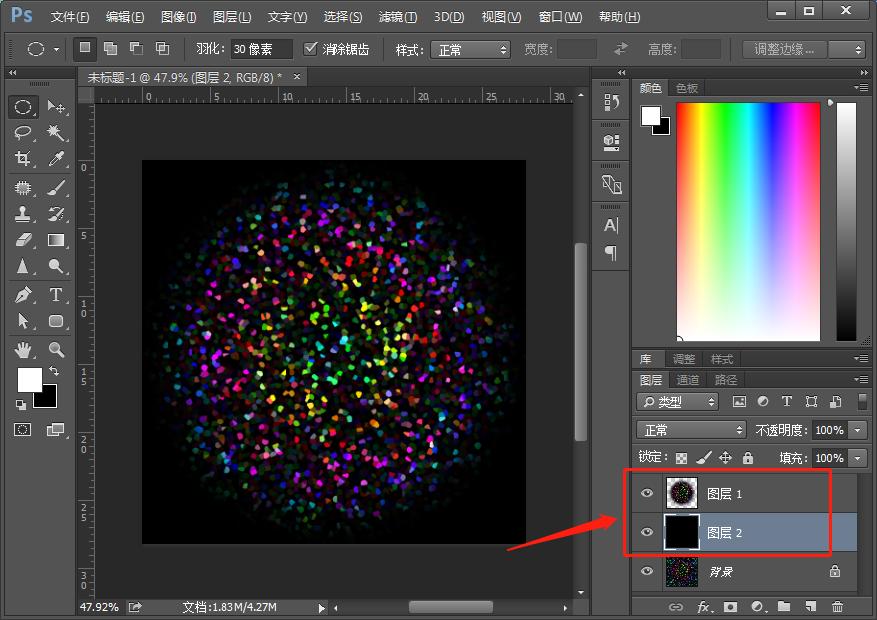Click the foreground color swatch in toolbox
This screenshot has width=877, height=620.
coord(29,379)
